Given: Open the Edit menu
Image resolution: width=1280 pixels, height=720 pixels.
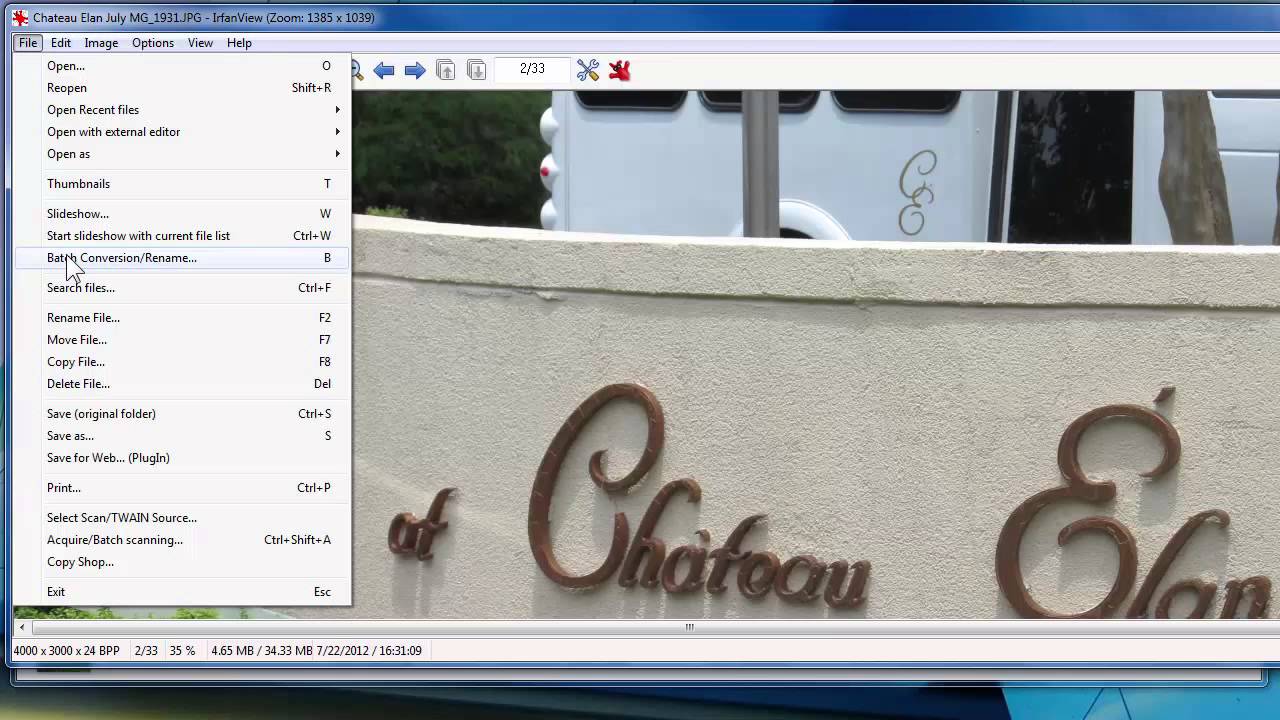Looking at the screenshot, I should [61, 43].
